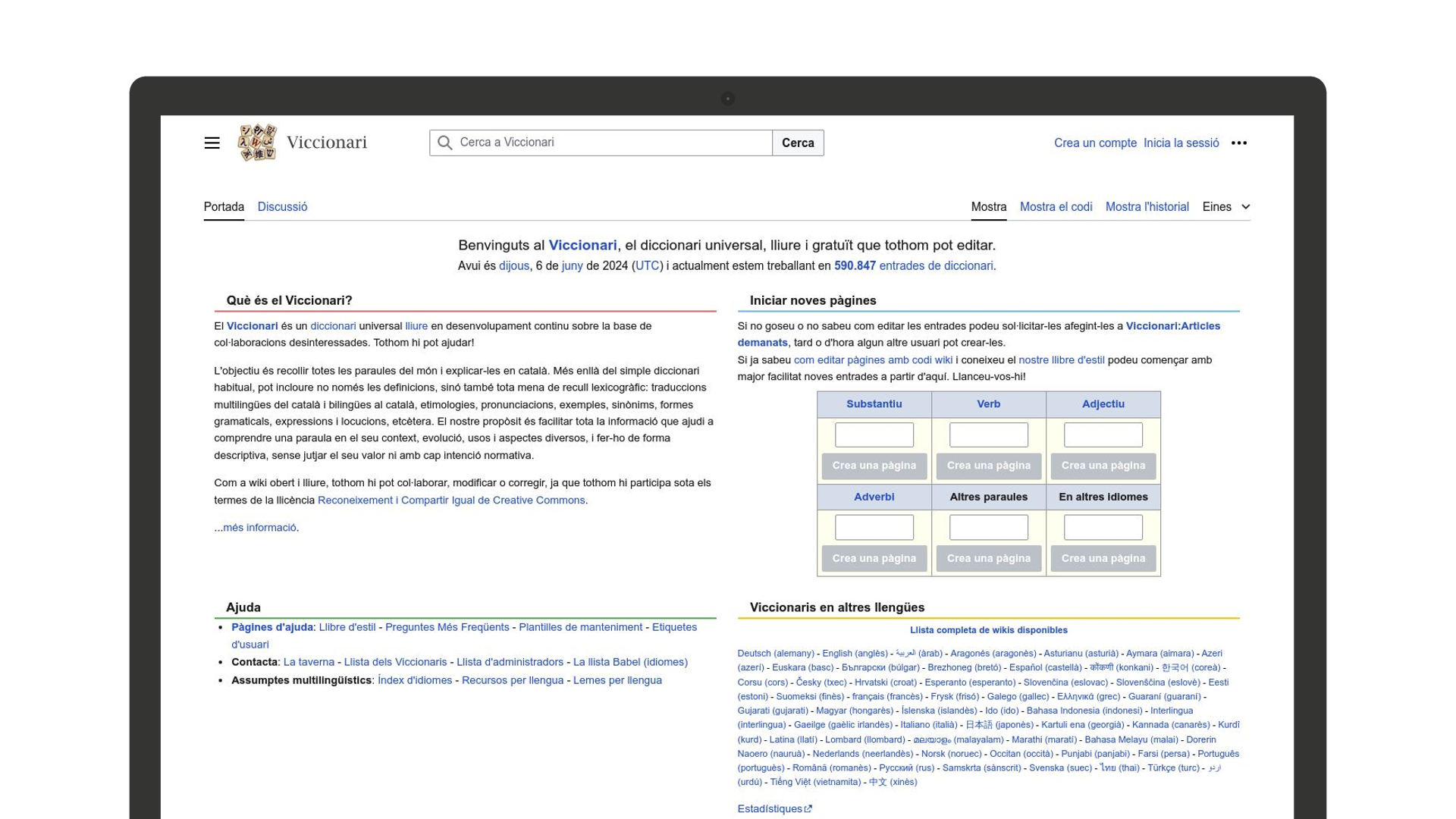Switch to the Portada tab
This screenshot has width=1456, height=819.
coord(224,207)
